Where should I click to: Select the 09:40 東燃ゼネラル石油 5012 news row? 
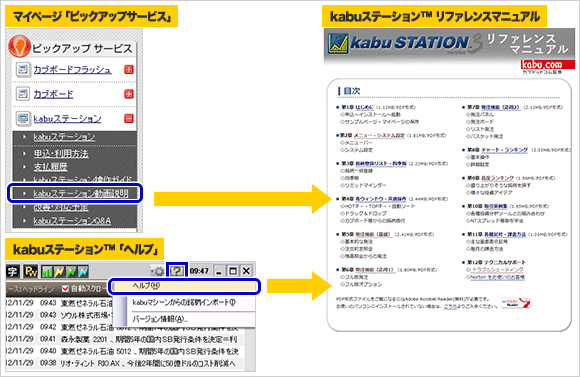125,351
